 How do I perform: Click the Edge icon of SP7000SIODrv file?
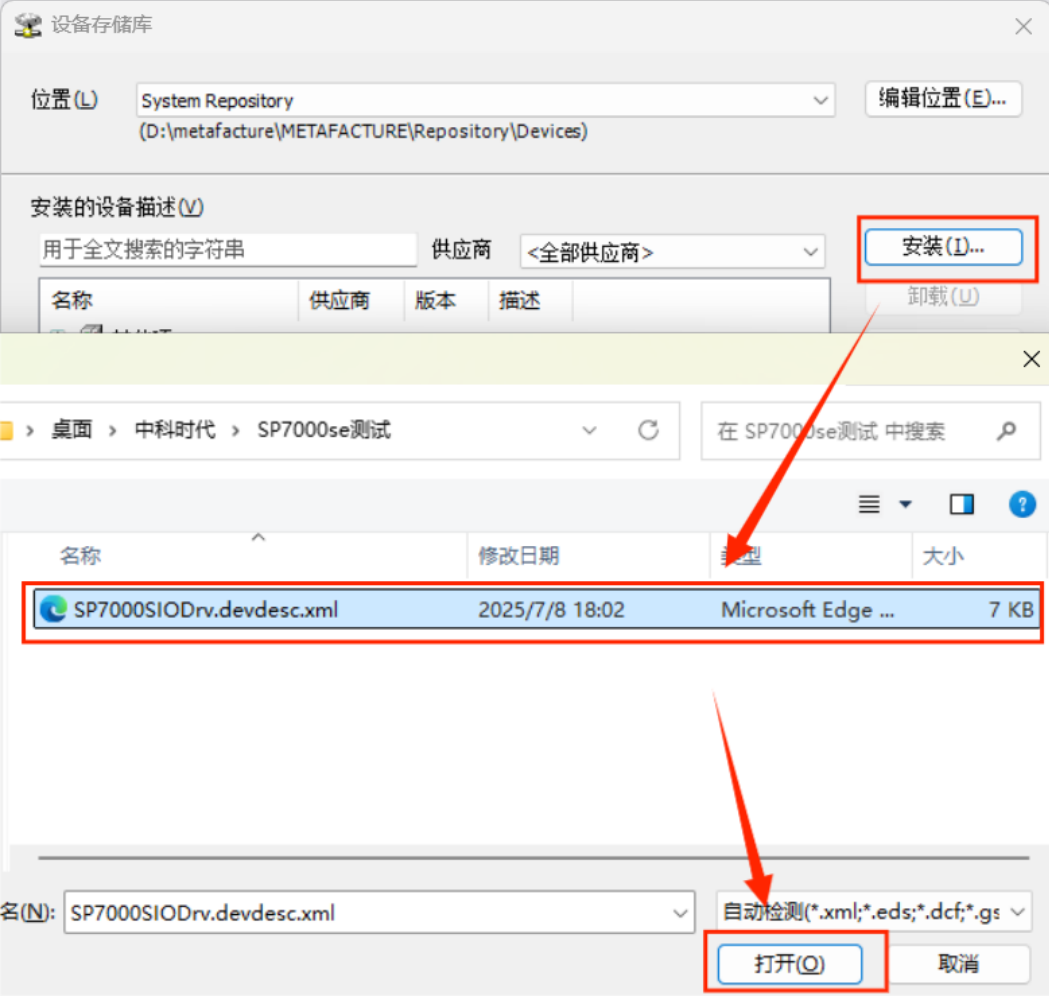coord(54,609)
